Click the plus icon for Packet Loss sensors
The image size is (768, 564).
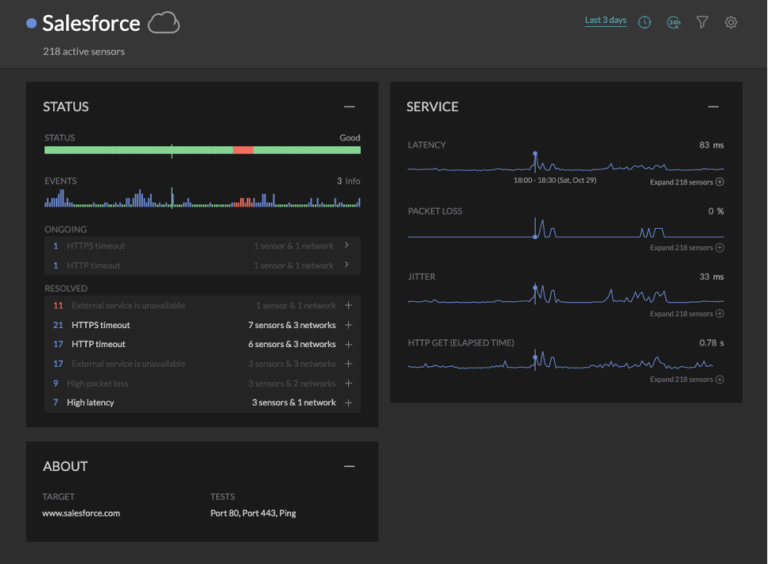[719, 248]
